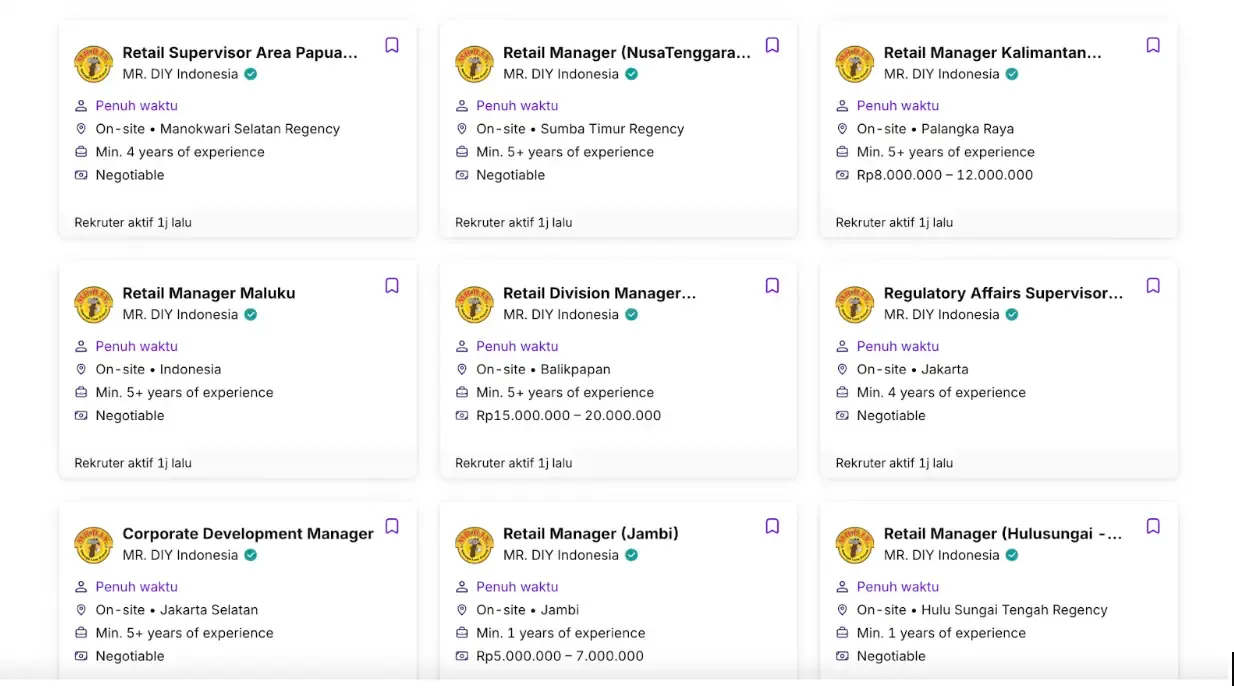Save the Regulatory Affairs Supervisor job

(1153, 286)
